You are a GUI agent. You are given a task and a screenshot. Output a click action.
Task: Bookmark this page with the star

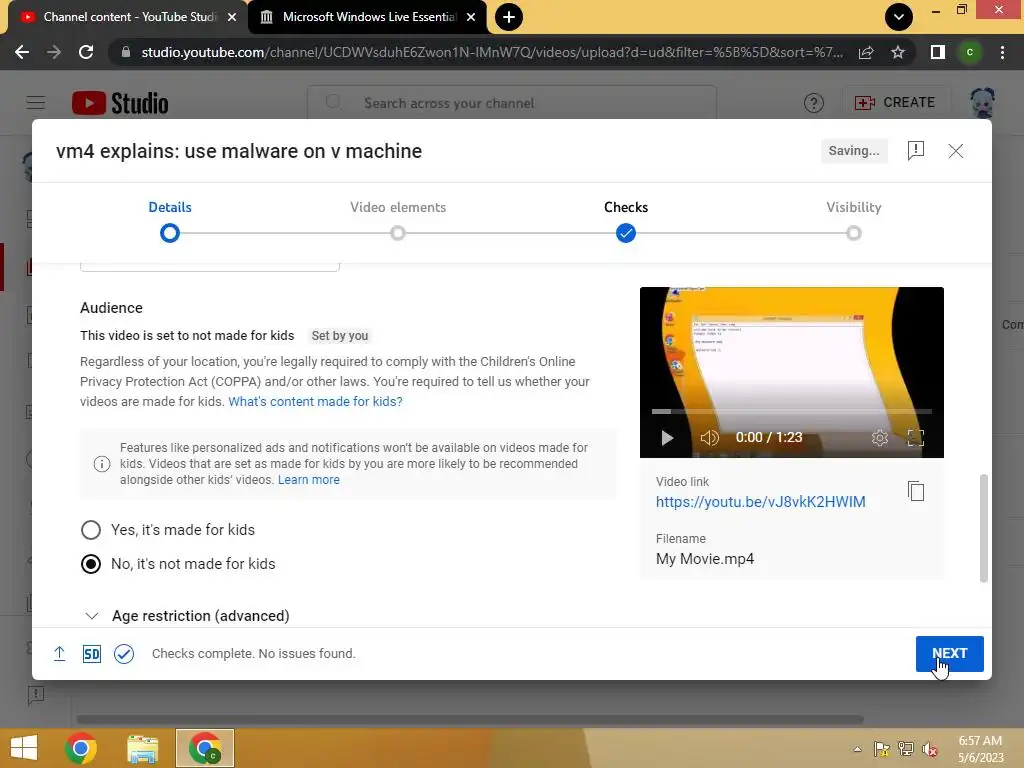point(898,52)
